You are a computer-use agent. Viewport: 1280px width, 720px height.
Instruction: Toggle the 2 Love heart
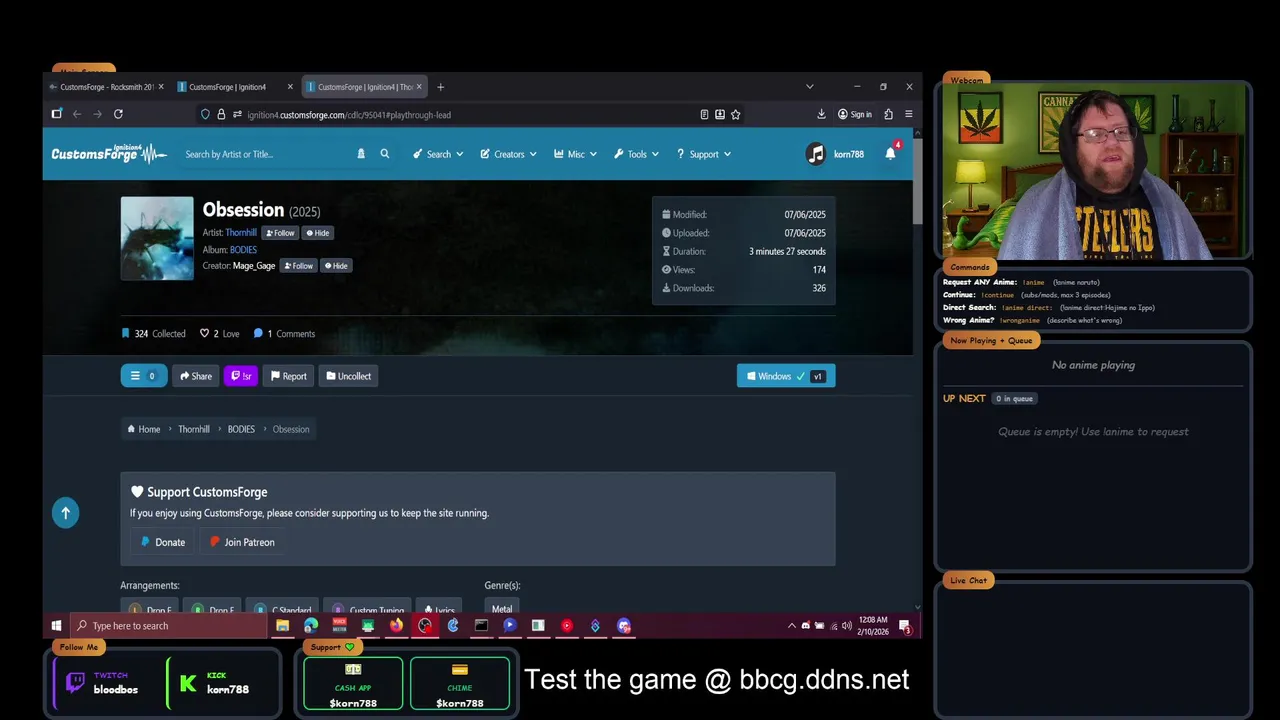tap(219, 334)
